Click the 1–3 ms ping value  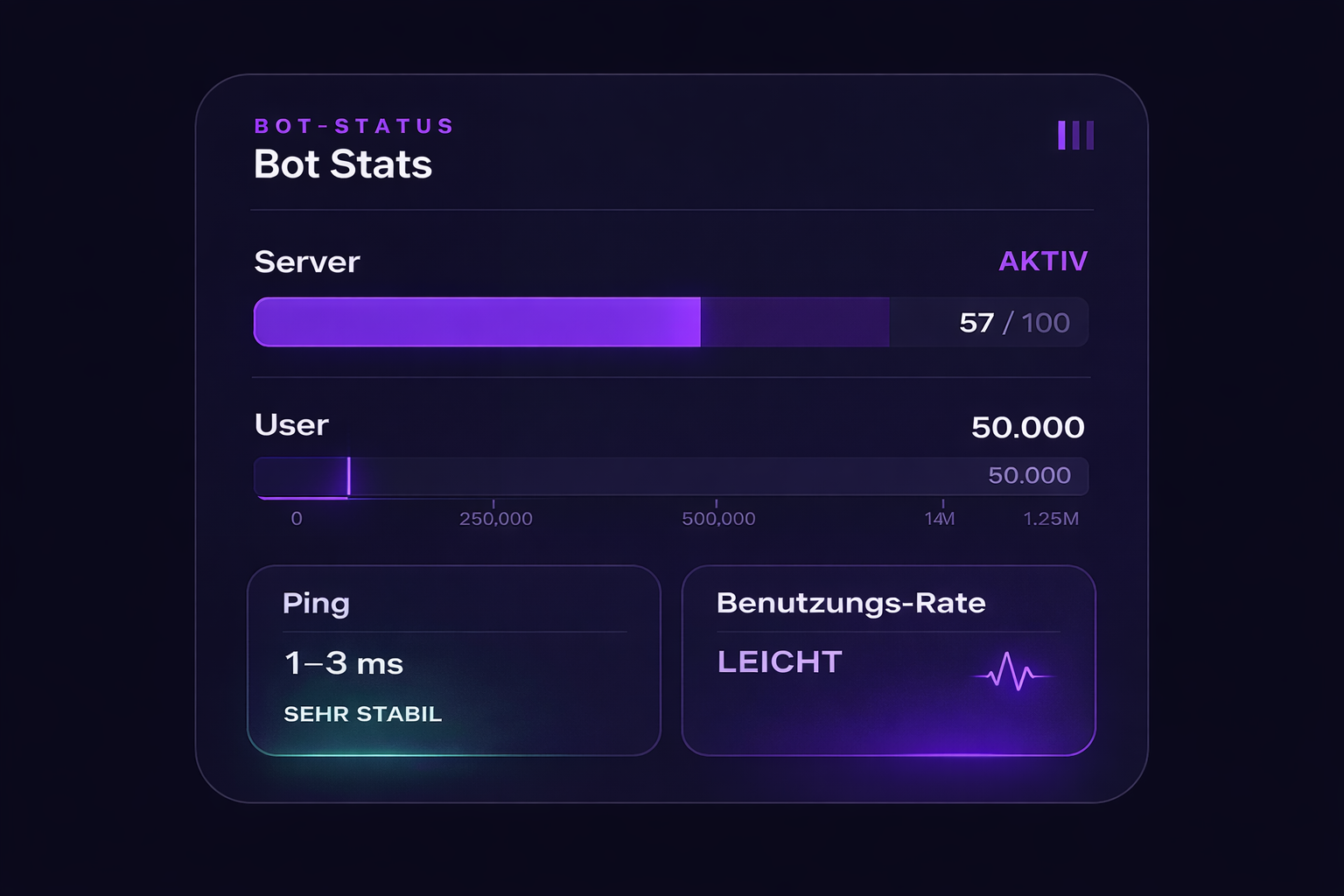tap(344, 663)
